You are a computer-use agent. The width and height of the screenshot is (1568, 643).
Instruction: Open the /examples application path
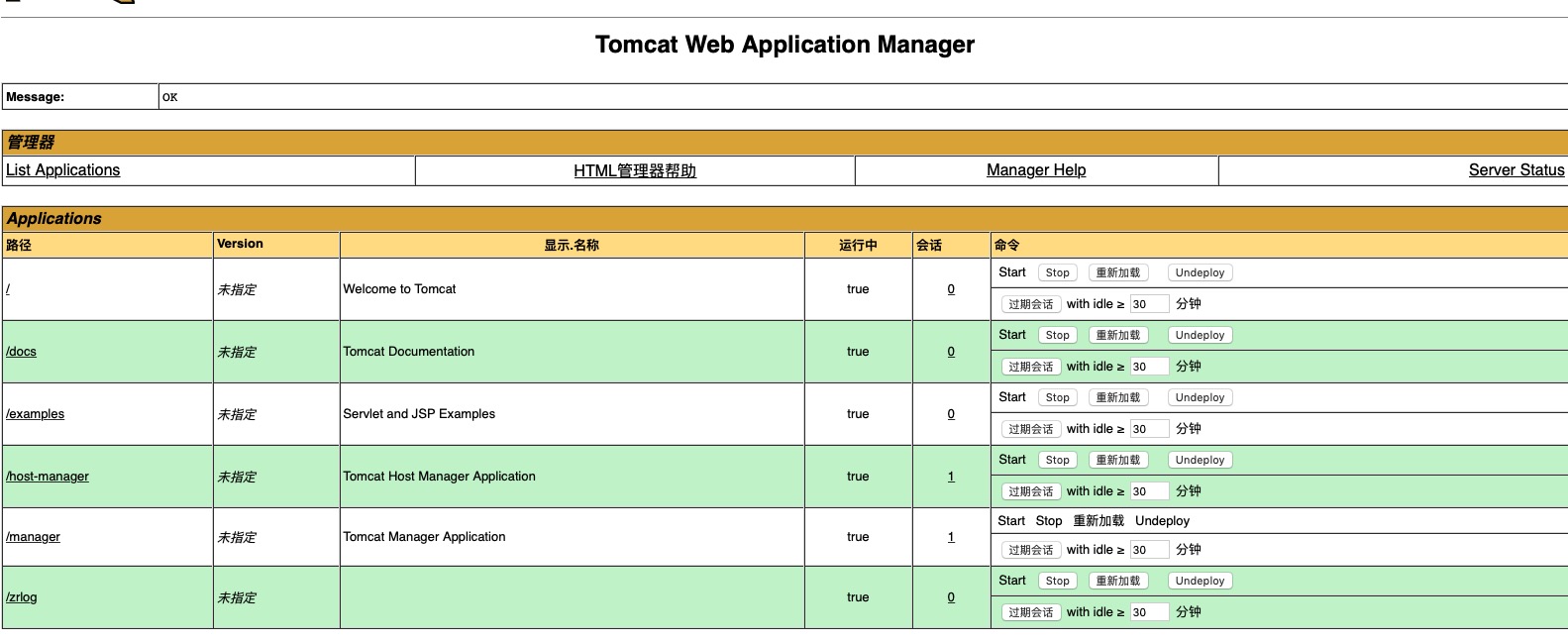35,414
